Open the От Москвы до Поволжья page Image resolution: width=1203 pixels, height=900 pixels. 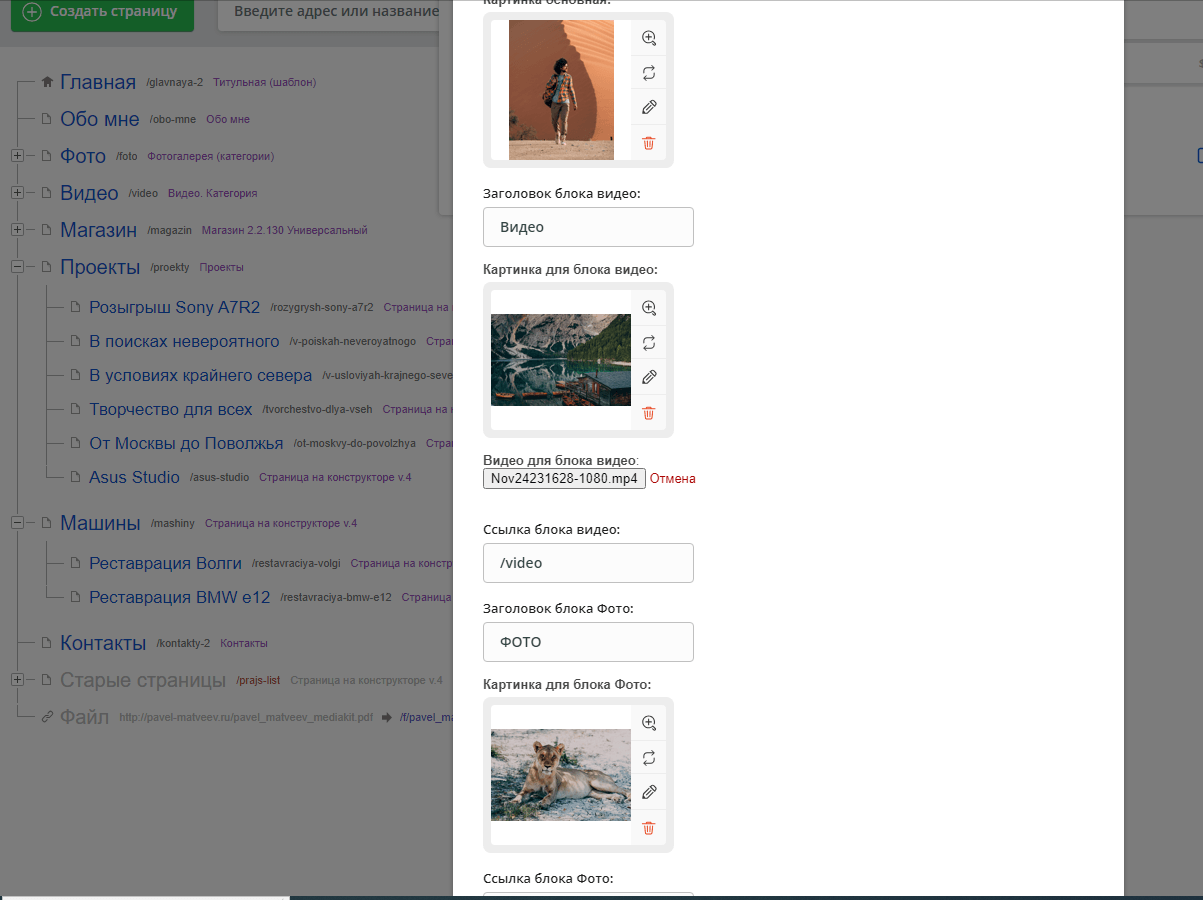187,443
